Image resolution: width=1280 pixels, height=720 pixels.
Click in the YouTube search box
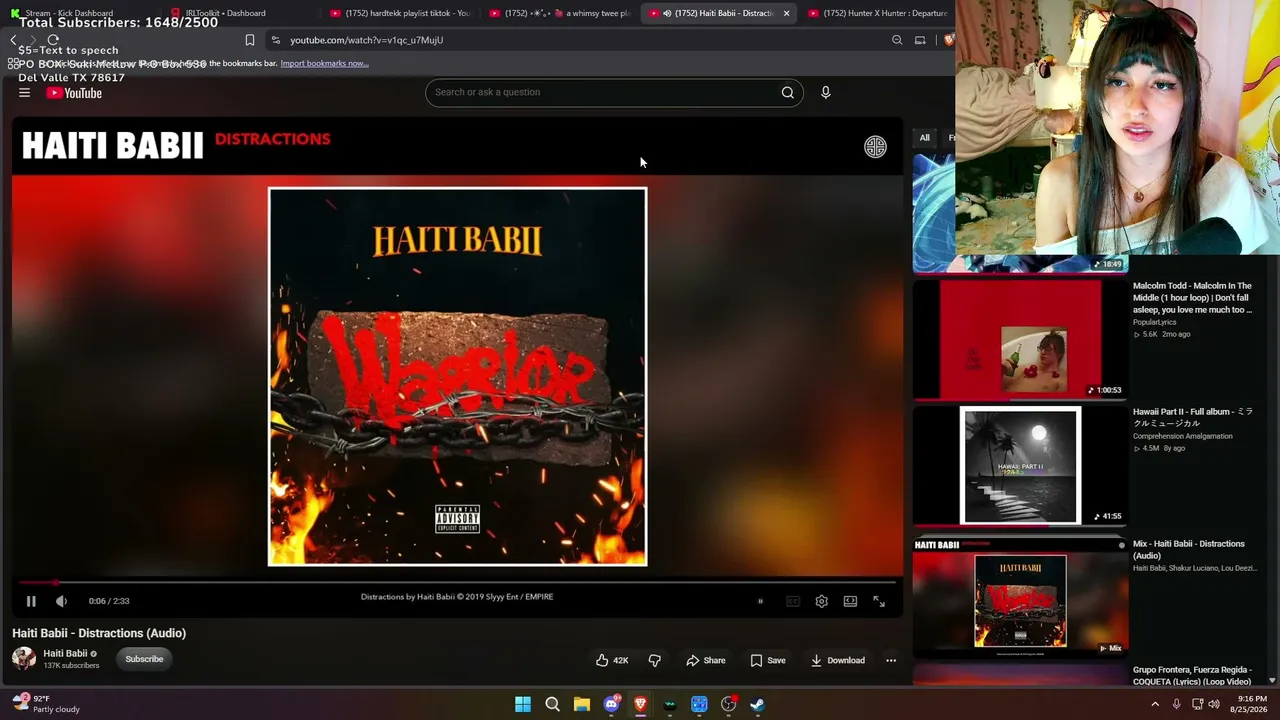coord(602,93)
